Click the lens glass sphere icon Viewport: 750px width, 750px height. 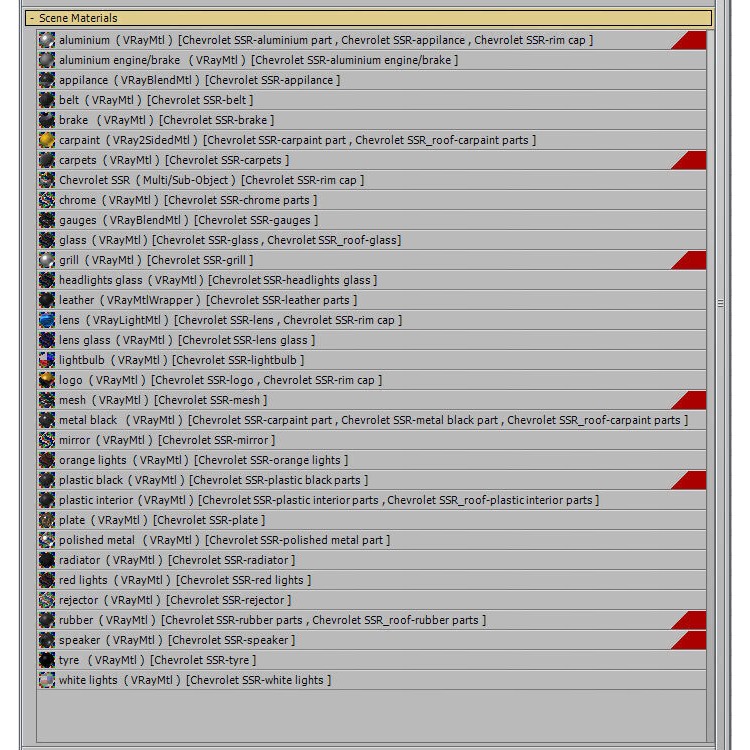[x=47, y=340]
